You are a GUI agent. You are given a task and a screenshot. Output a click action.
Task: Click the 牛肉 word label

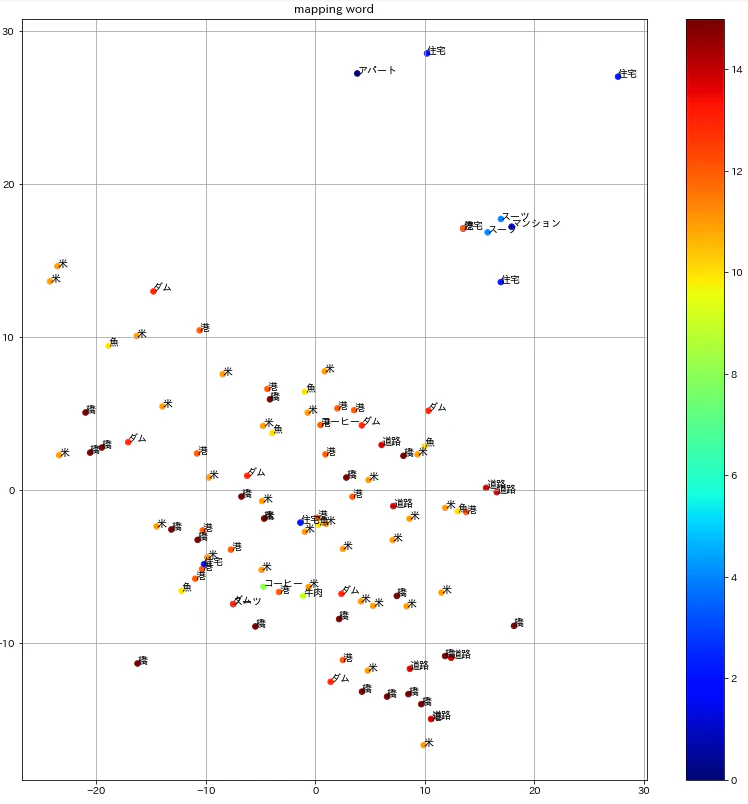click(314, 593)
